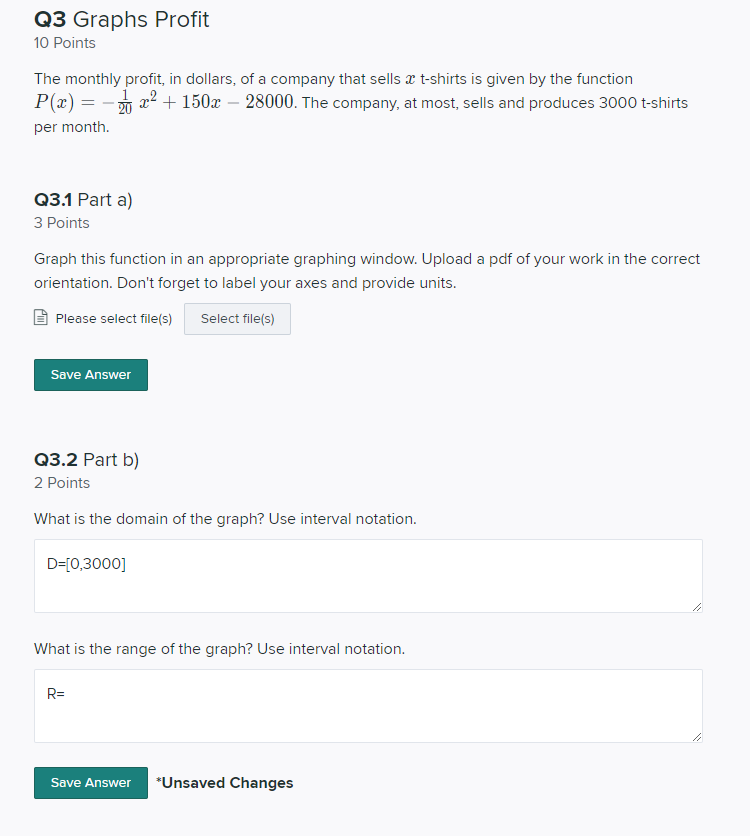Click the Select file(s) upload control
Viewport: 750px width, 836px height.
(x=237, y=318)
